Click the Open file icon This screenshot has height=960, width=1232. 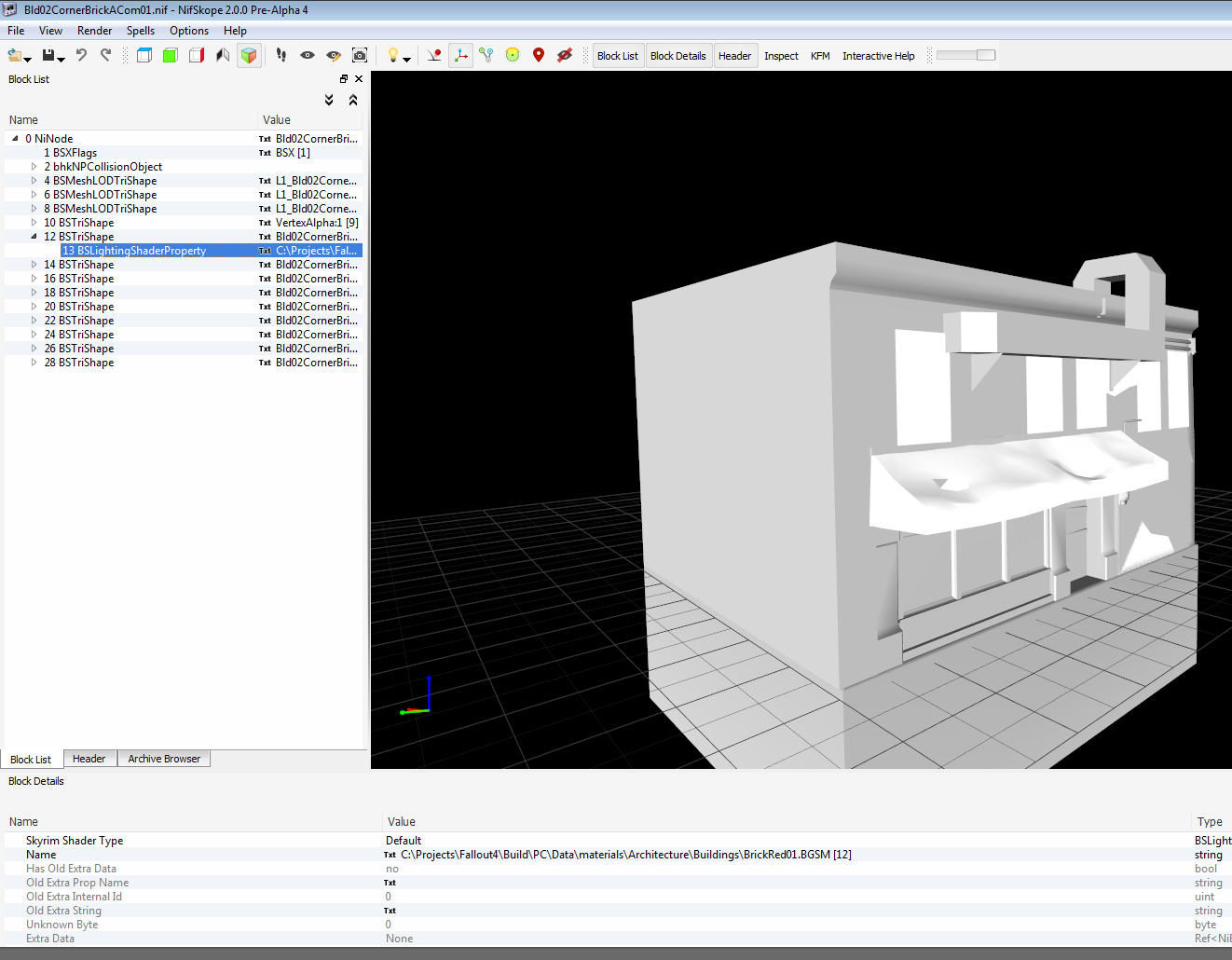click(x=15, y=56)
